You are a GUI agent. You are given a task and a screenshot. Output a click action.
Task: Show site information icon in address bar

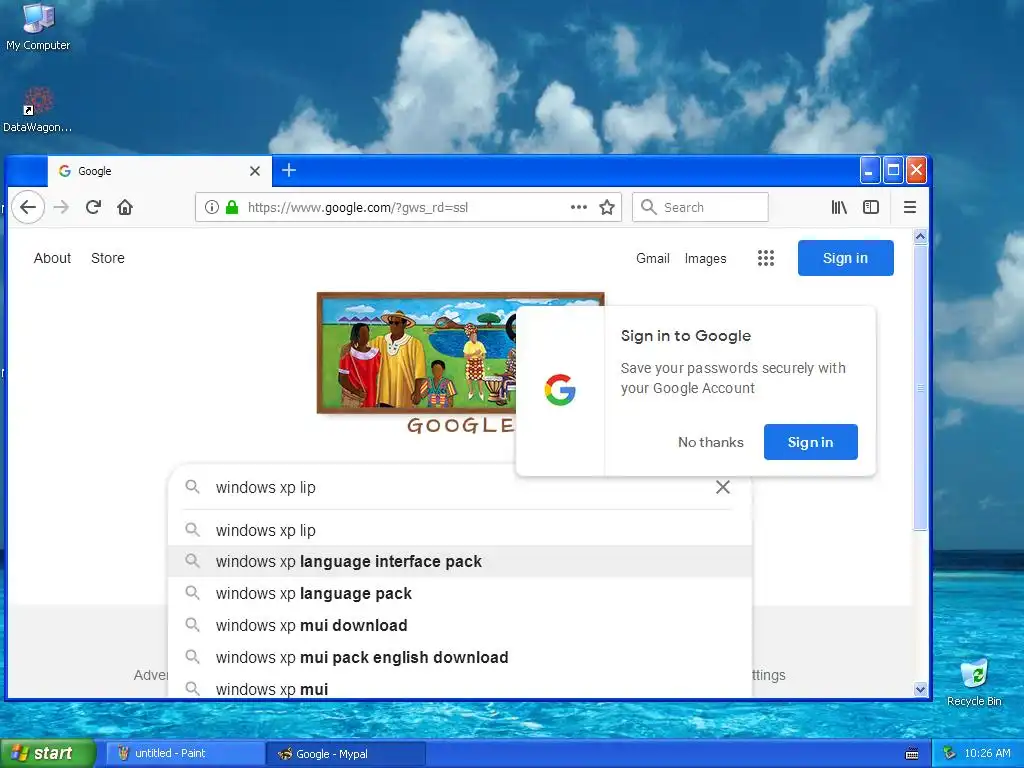coord(212,208)
